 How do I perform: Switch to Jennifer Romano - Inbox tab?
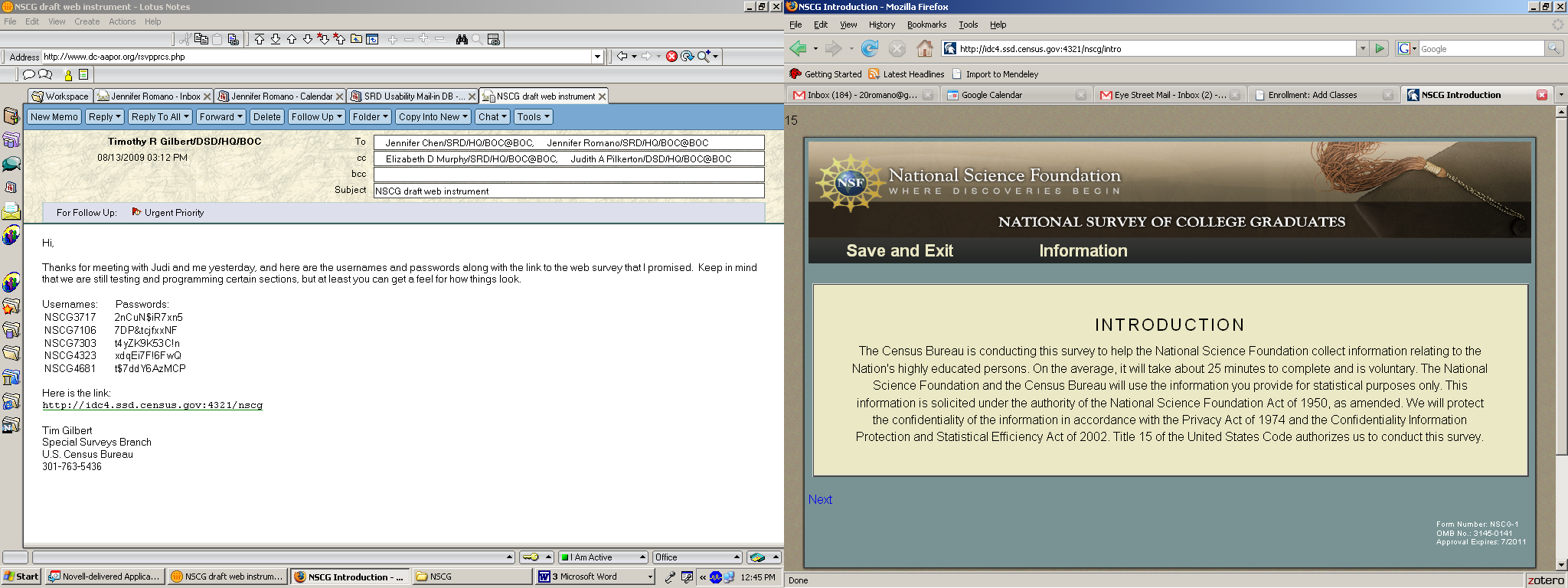154,96
